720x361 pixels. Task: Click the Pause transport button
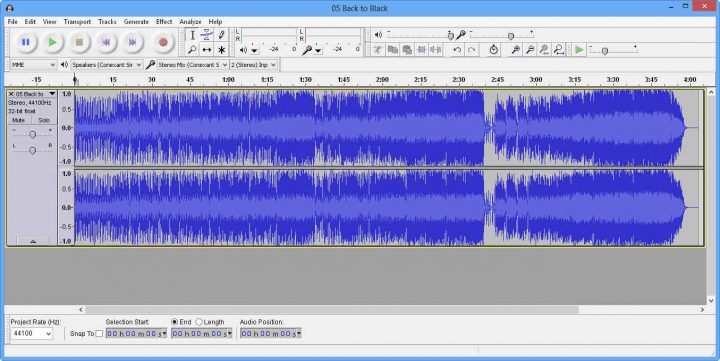26,42
